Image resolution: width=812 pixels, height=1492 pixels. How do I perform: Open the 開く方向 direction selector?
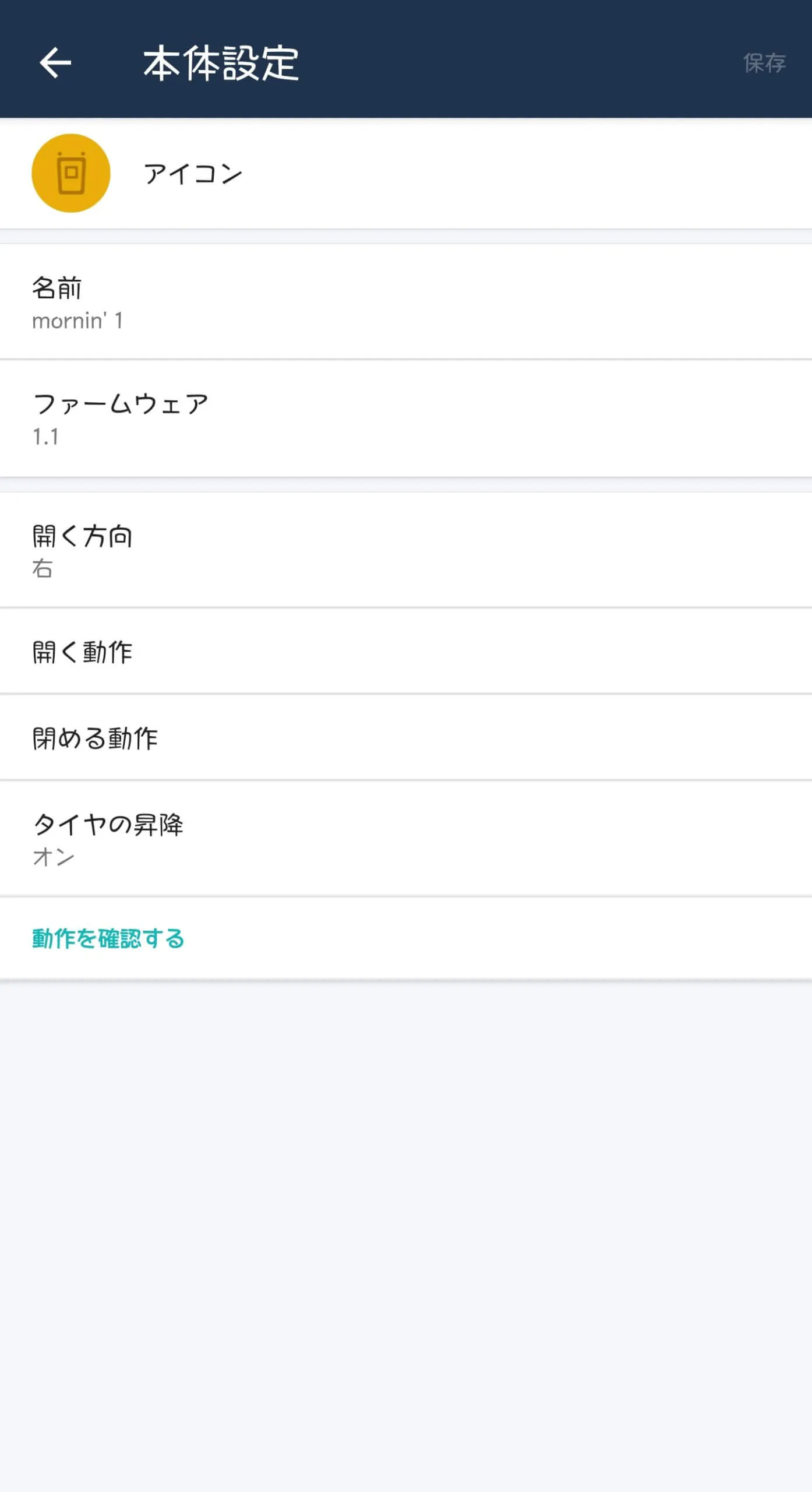pos(406,550)
